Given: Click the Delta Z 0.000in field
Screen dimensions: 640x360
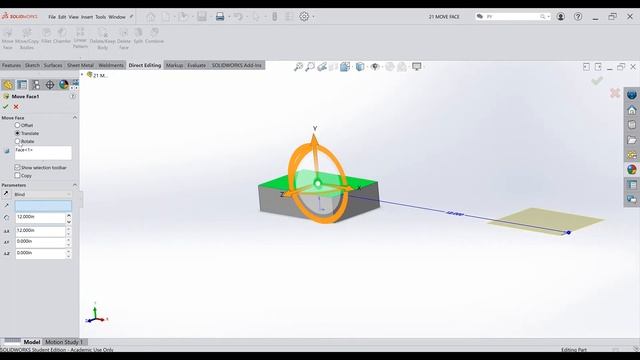Looking at the screenshot, I should pyautogui.click(x=40, y=253).
